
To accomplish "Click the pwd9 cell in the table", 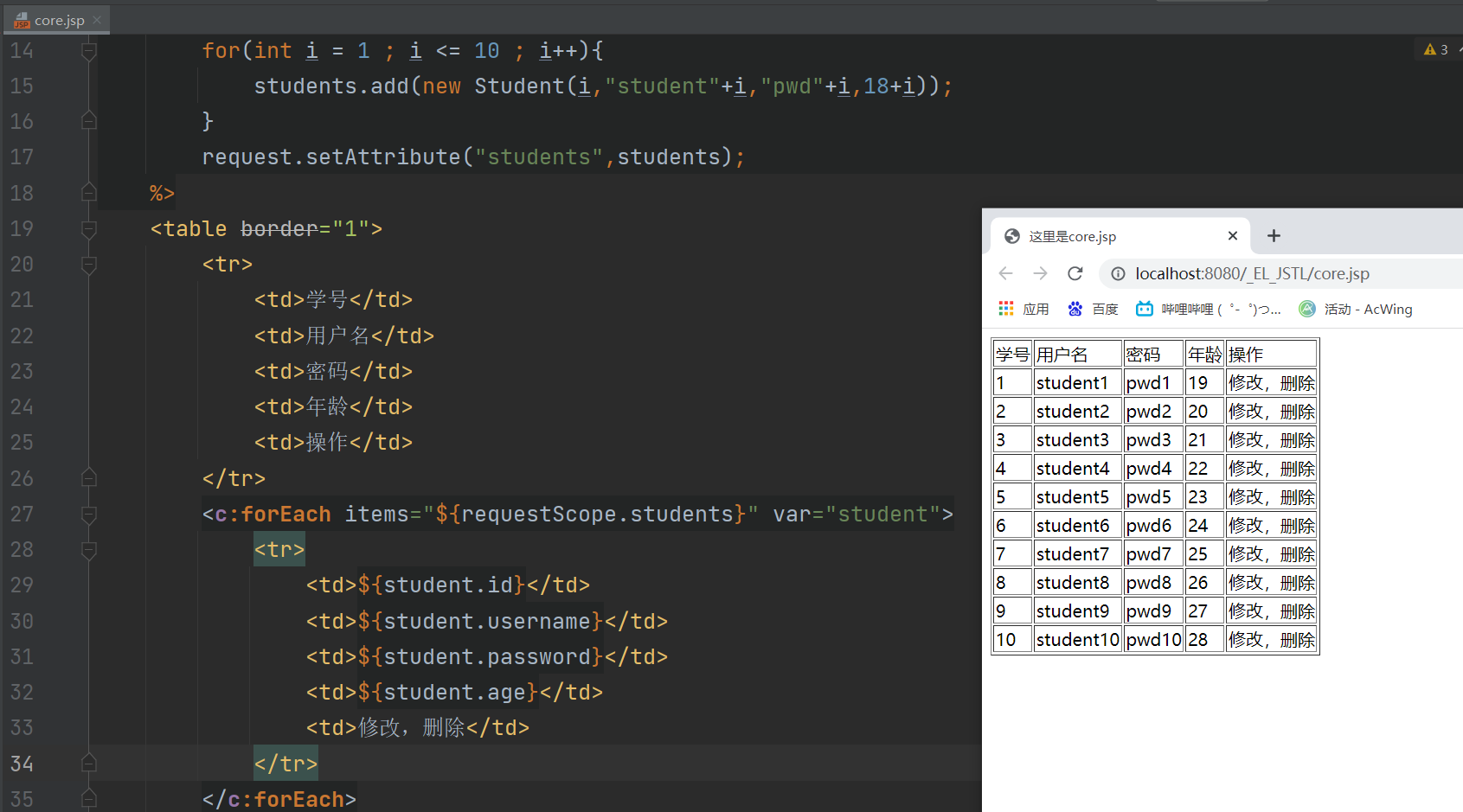I will [1153, 611].
